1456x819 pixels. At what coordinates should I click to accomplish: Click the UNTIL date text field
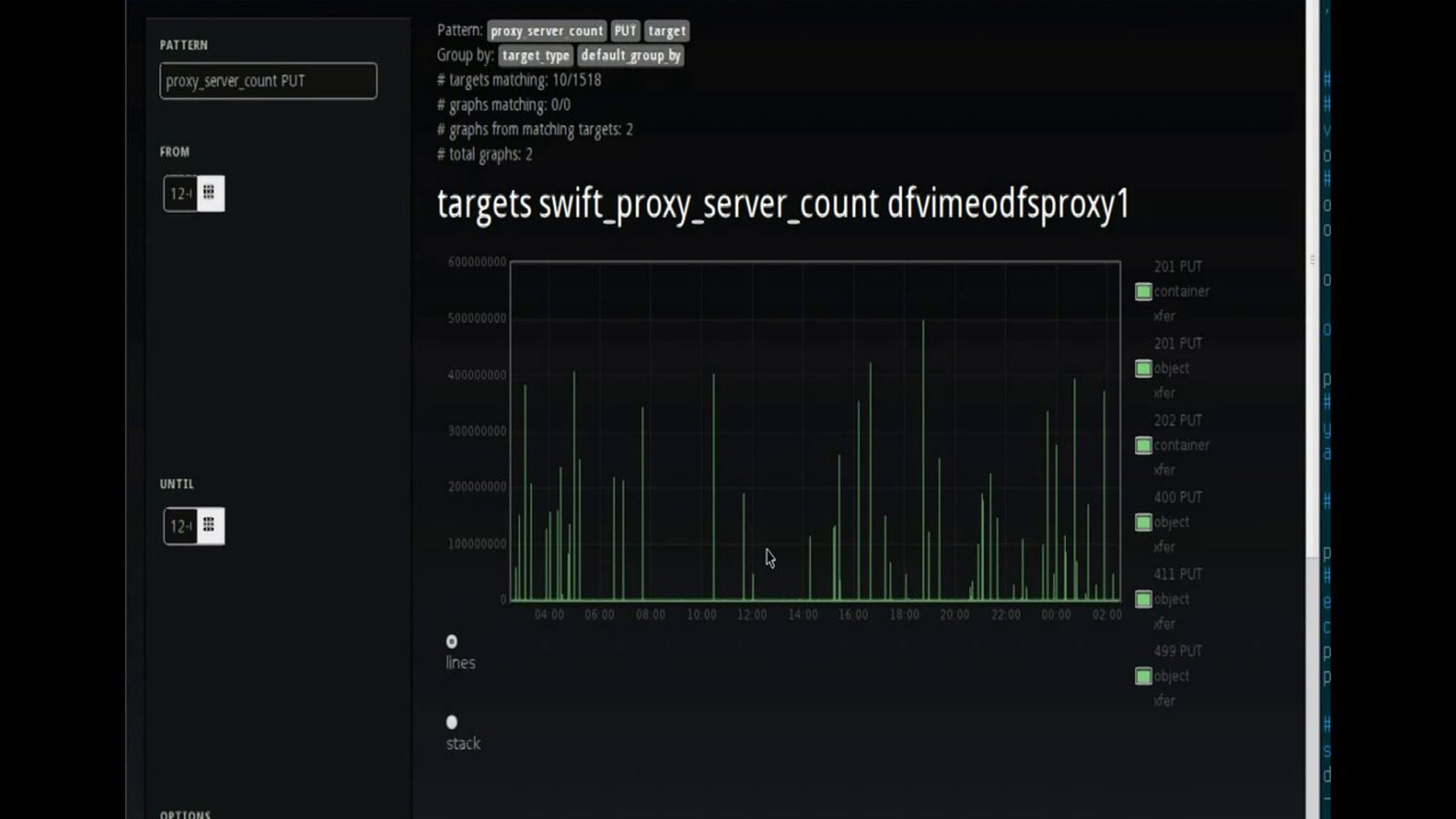click(x=180, y=525)
